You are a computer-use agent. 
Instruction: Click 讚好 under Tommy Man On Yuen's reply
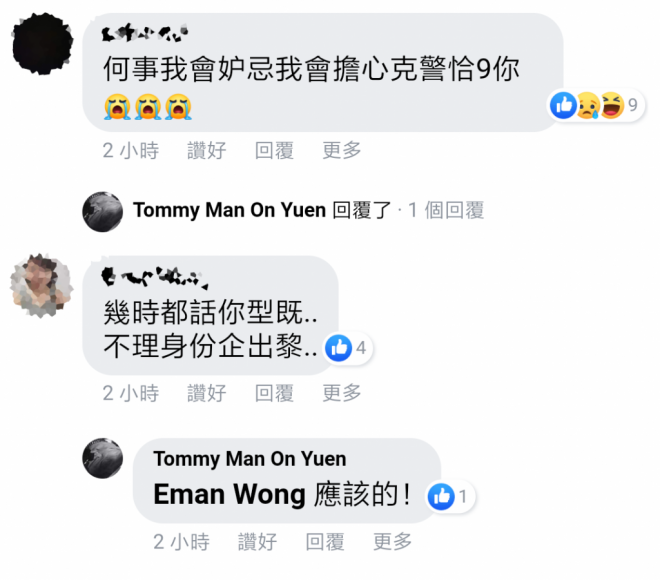[257, 542]
